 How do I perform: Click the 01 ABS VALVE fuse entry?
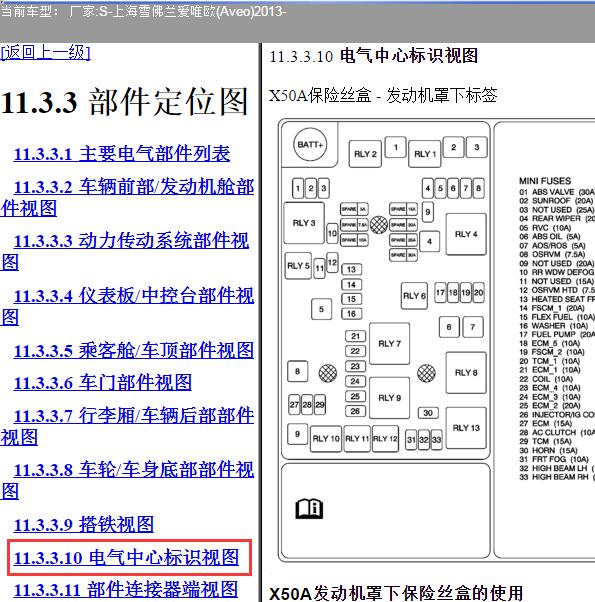click(x=557, y=192)
